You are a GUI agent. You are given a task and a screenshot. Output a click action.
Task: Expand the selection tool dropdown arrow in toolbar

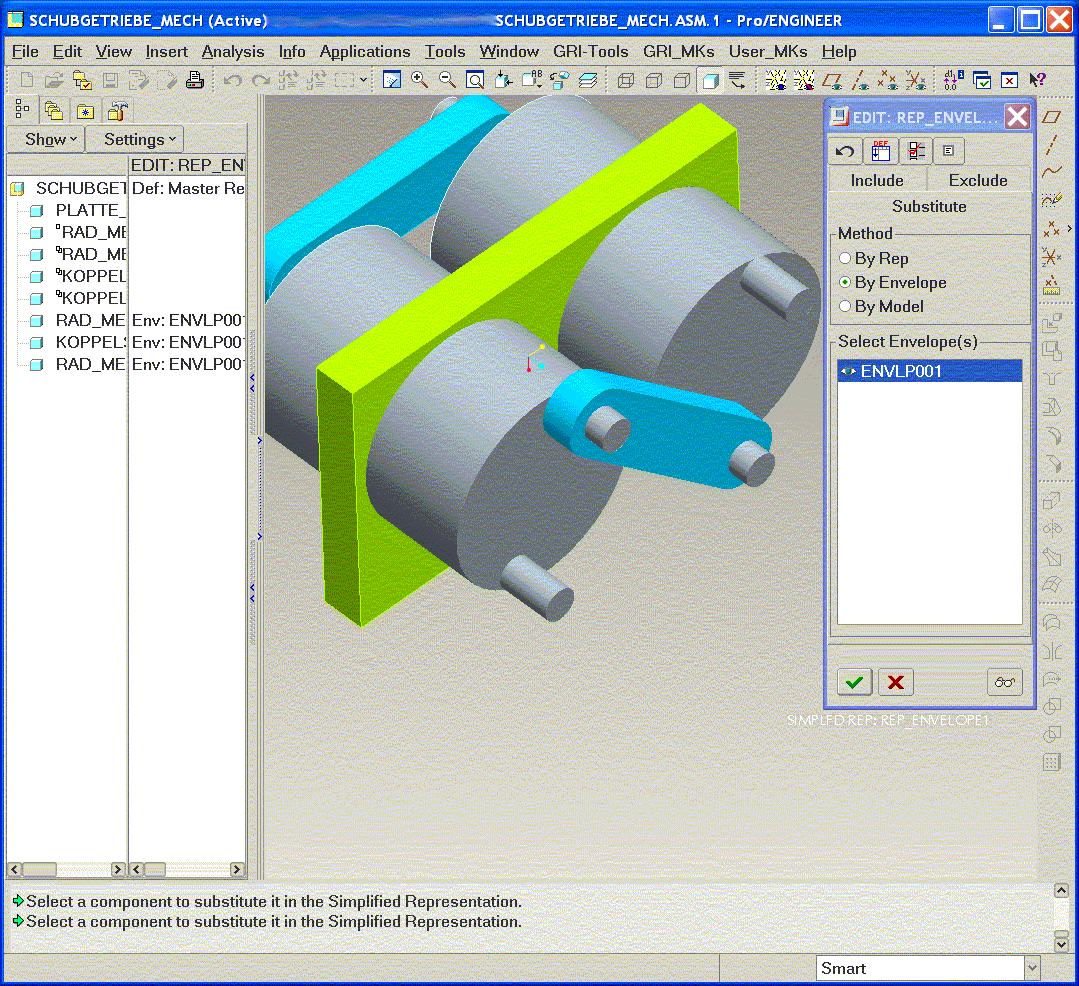363,81
